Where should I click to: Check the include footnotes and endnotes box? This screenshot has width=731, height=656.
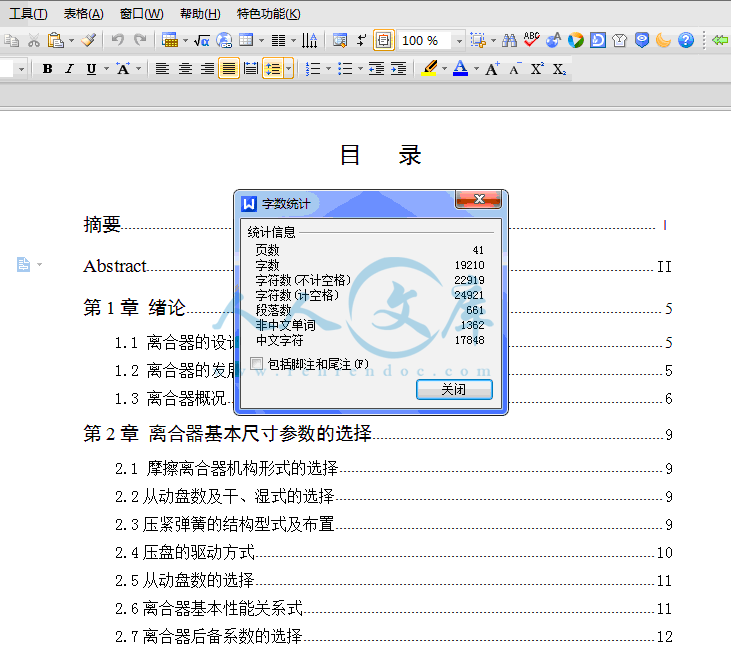click(256, 363)
